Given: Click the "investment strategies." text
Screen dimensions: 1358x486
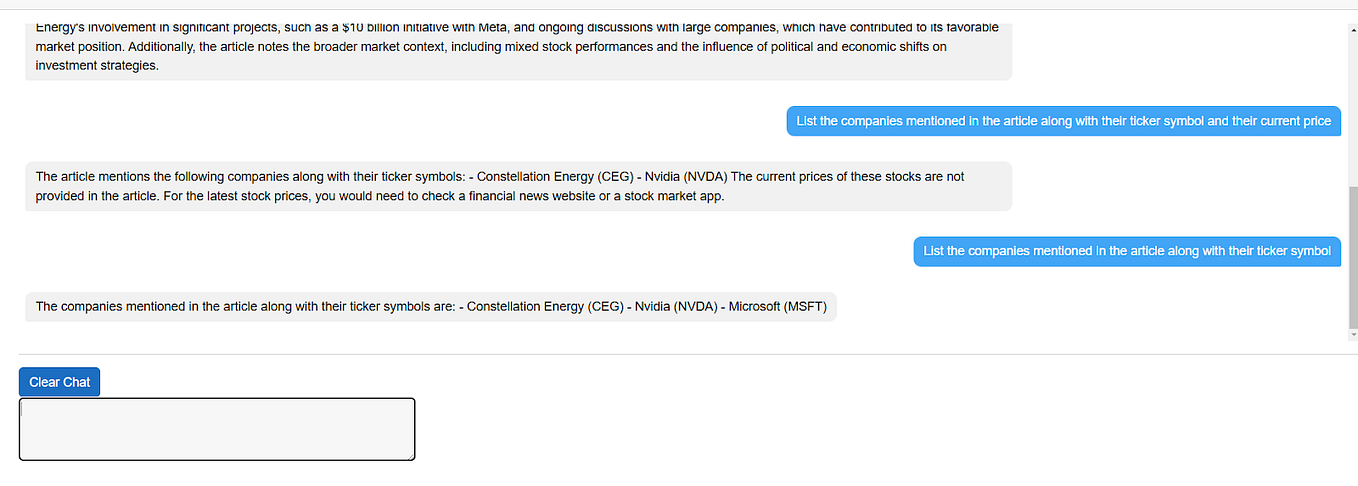Looking at the screenshot, I should (x=97, y=66).
